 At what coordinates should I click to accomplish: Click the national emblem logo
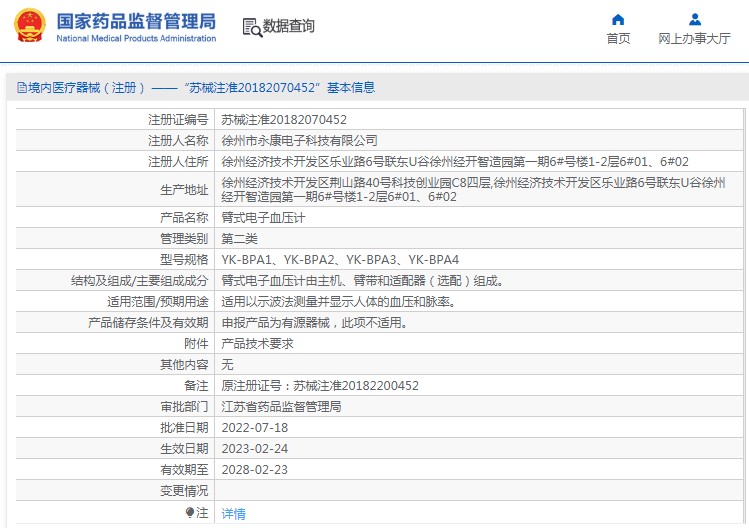30,25
